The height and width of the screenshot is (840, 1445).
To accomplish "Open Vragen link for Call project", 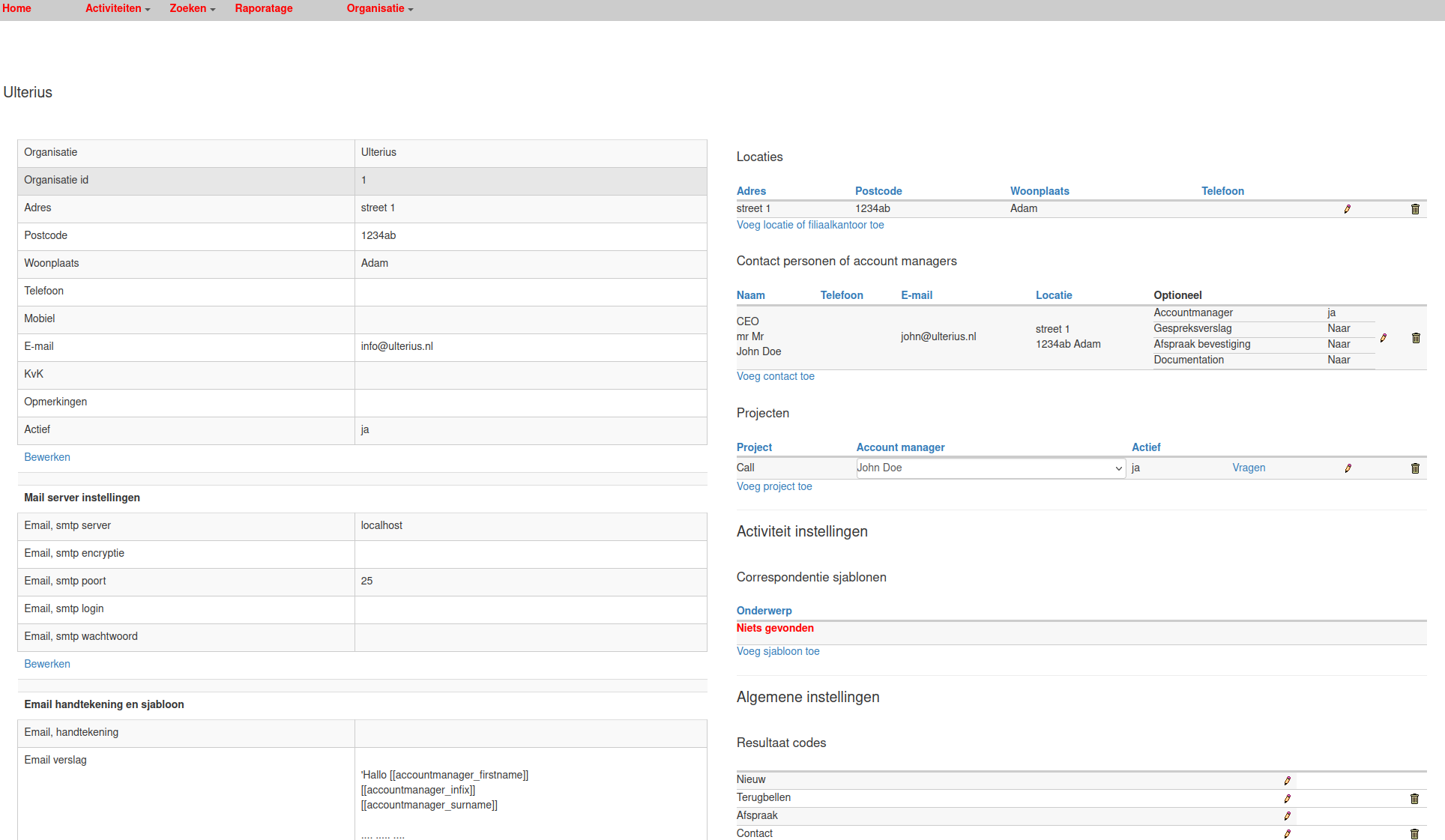I will (1248, 468).
